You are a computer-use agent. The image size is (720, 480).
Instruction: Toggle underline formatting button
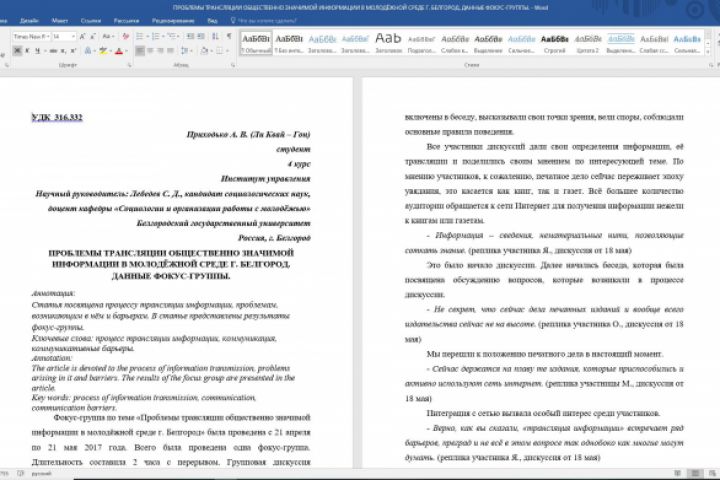point(38,51)
